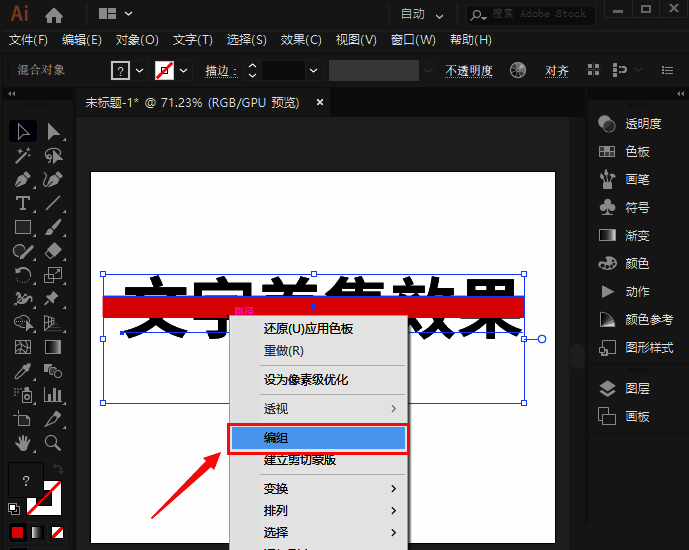
Task: Select the Curvature tool
Action: point(53,180)
